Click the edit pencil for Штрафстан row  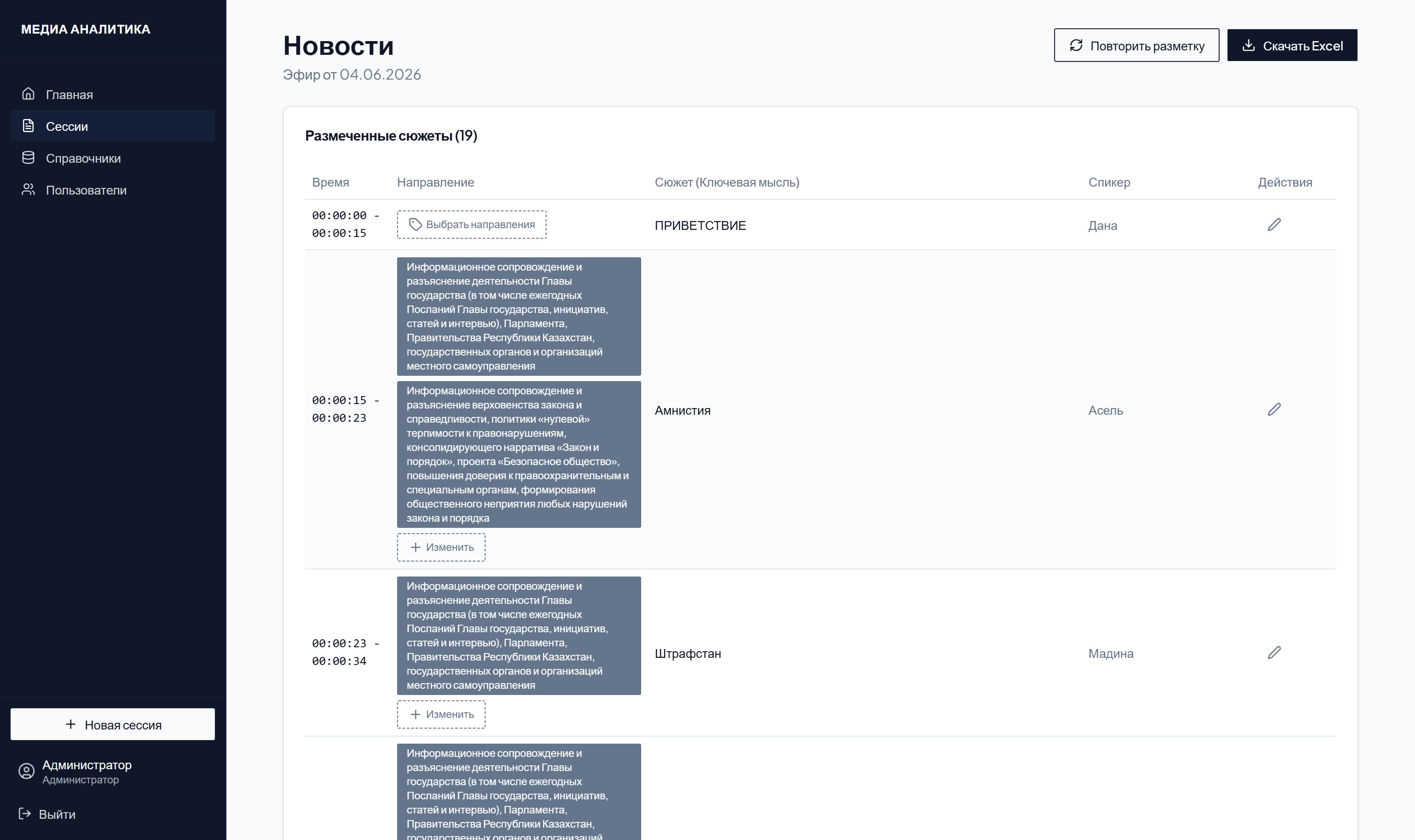tap(1274, 653)
